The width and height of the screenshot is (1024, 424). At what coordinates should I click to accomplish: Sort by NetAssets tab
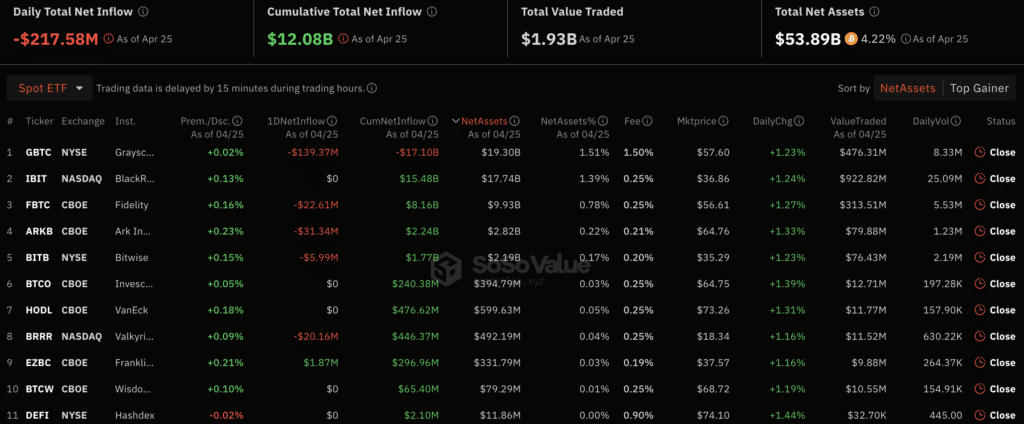(x=908, y=88)
